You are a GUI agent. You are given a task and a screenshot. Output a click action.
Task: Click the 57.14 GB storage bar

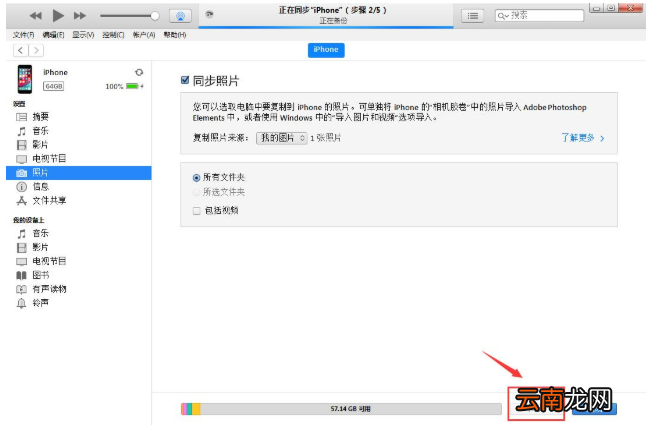coord(341,409)
